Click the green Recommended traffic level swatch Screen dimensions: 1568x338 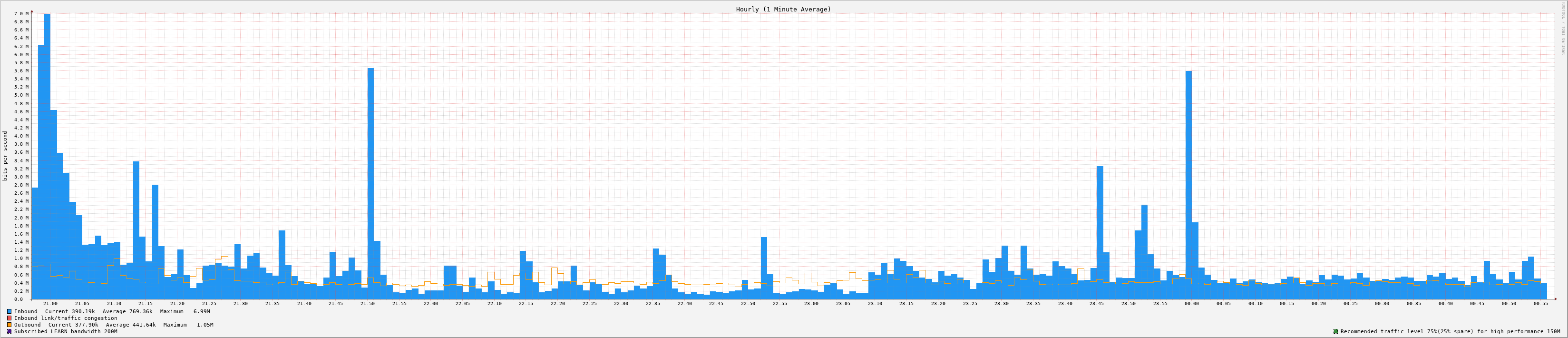(x=1335, y=332)
